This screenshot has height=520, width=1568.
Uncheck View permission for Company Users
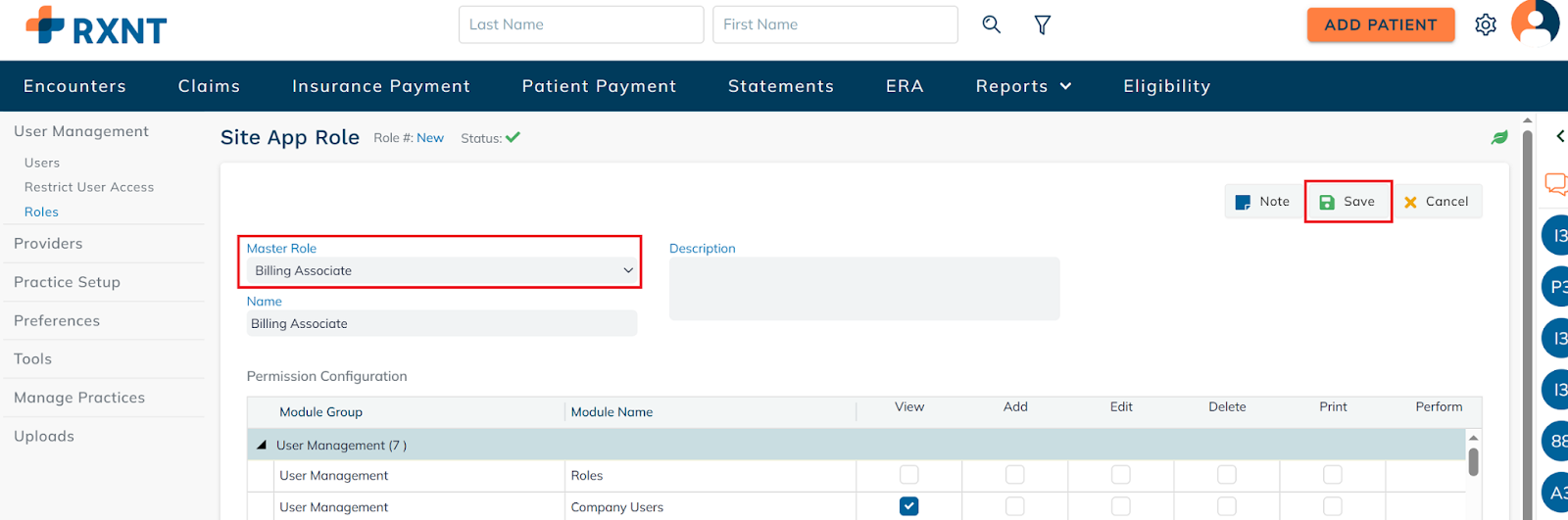909,506
